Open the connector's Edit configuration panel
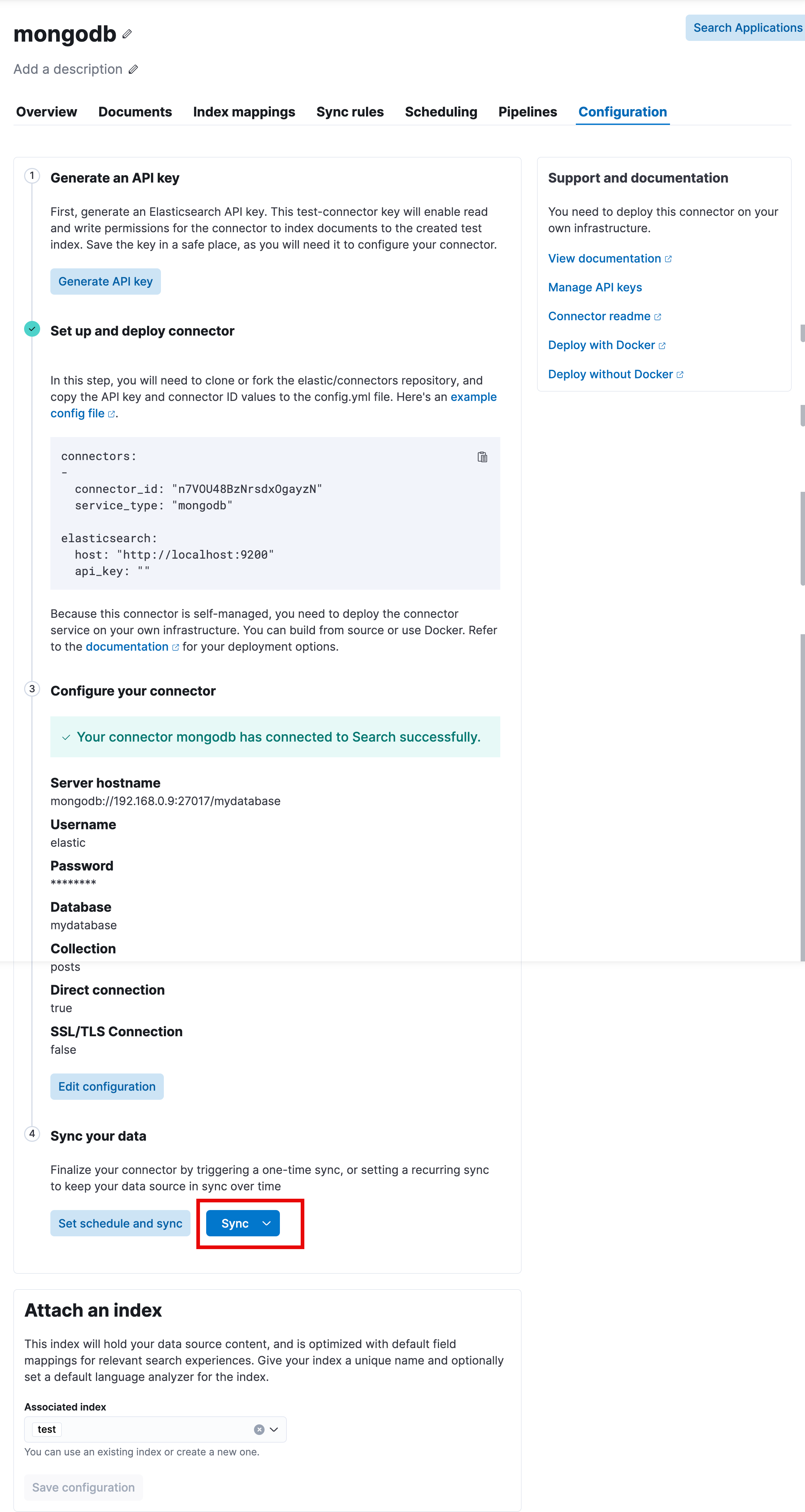Viewport: 805px width, 1512px height. 107,1087
